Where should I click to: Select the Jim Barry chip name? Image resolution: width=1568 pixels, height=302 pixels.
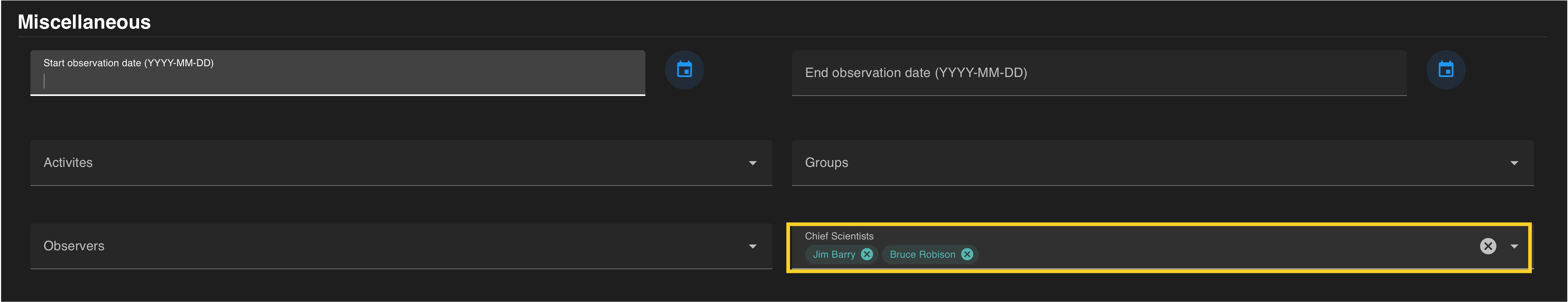coord(834,255)
